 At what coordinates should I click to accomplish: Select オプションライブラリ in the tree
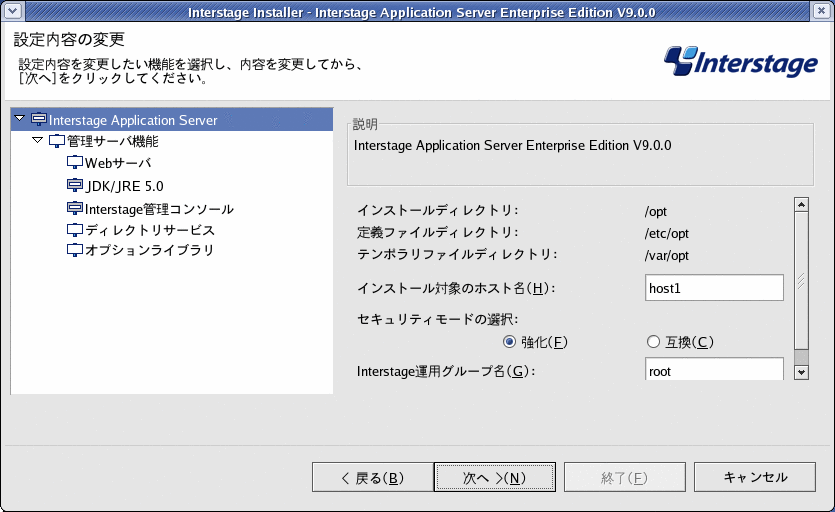click(150, 250)
